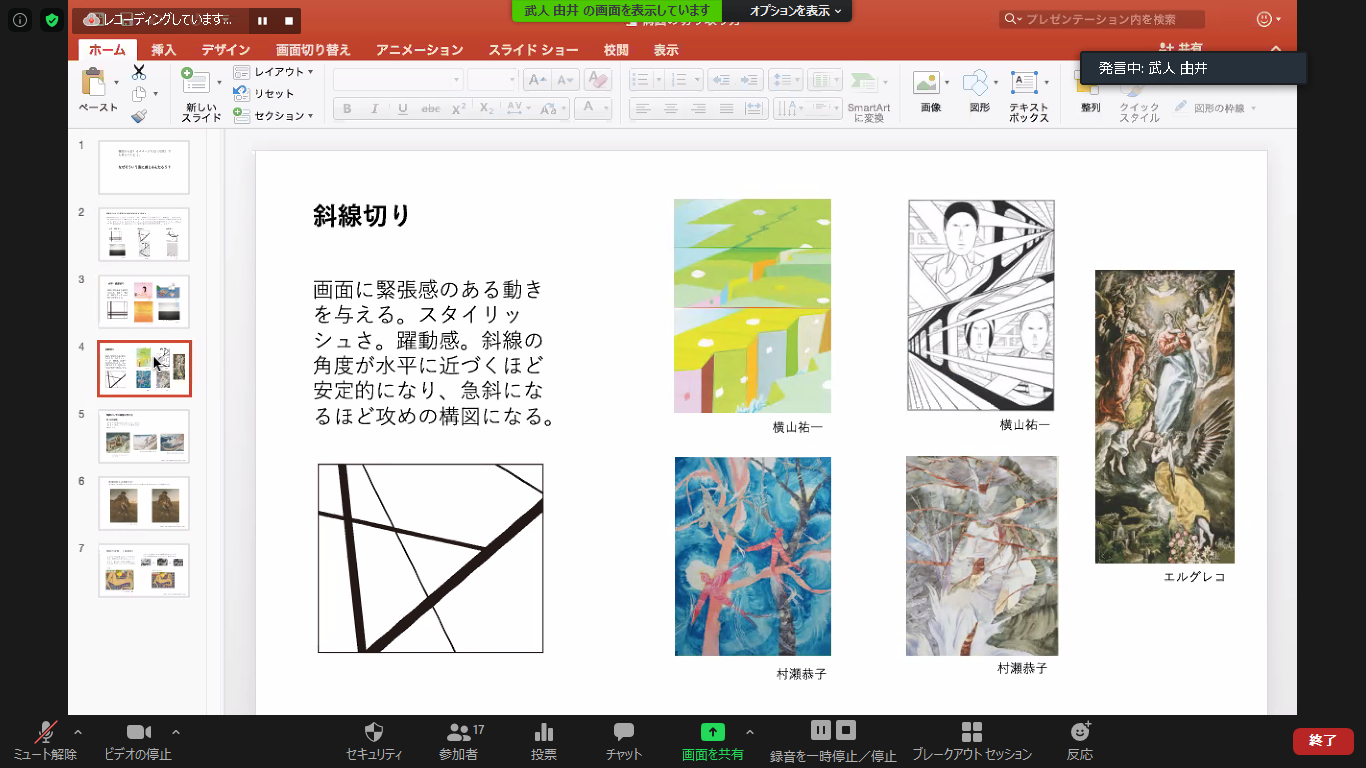Screen dimensions: 1366x768
Task: Toggle Underline formatting
Action: 403,109
